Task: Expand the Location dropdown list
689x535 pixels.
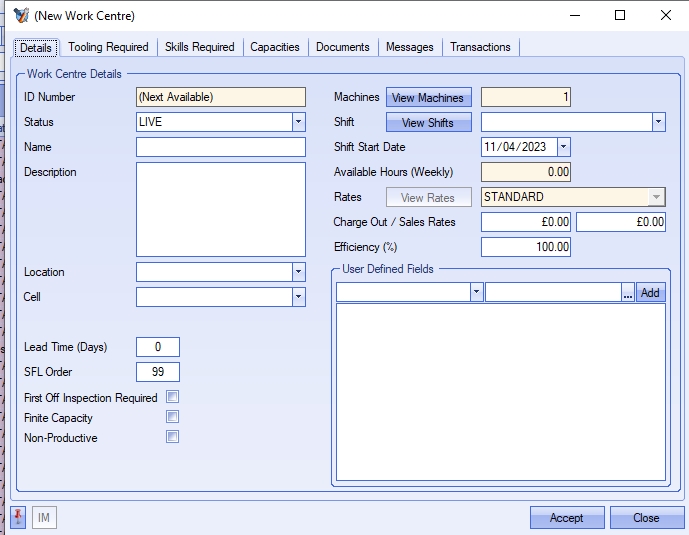Action: 298,272
